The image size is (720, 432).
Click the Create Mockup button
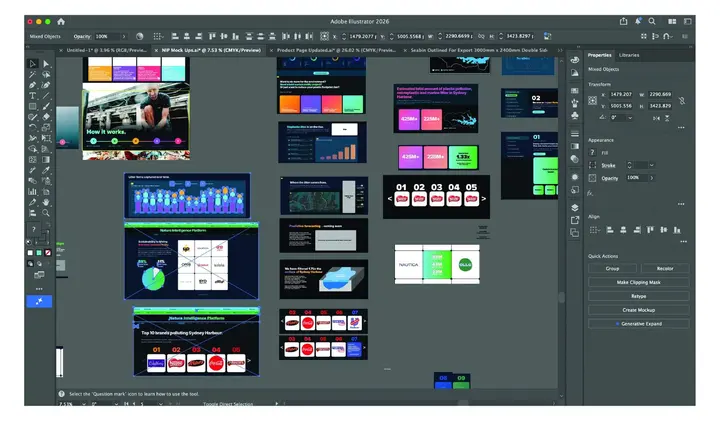[638, 310]
